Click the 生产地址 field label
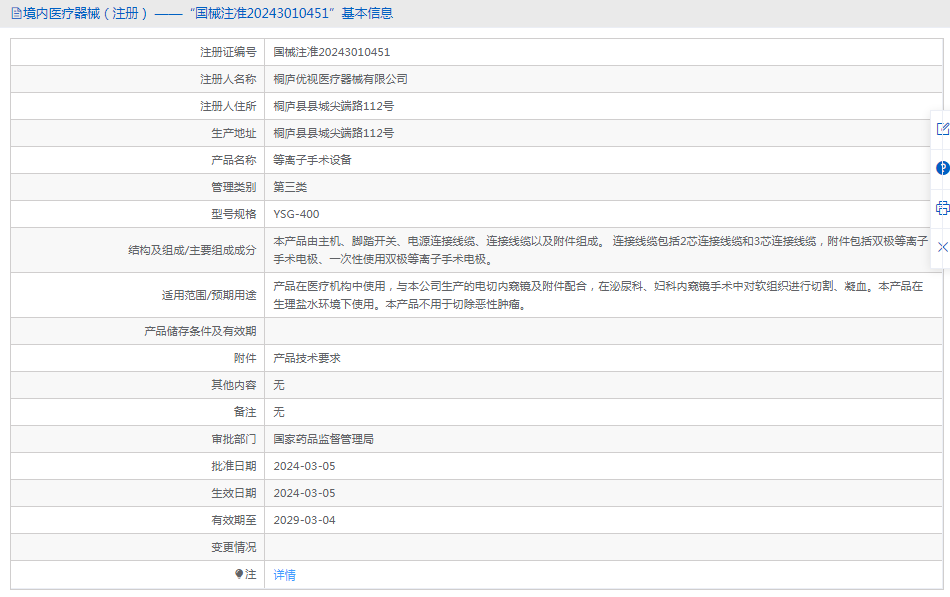Viewport: 950px width, 597px height. (234, 133)
